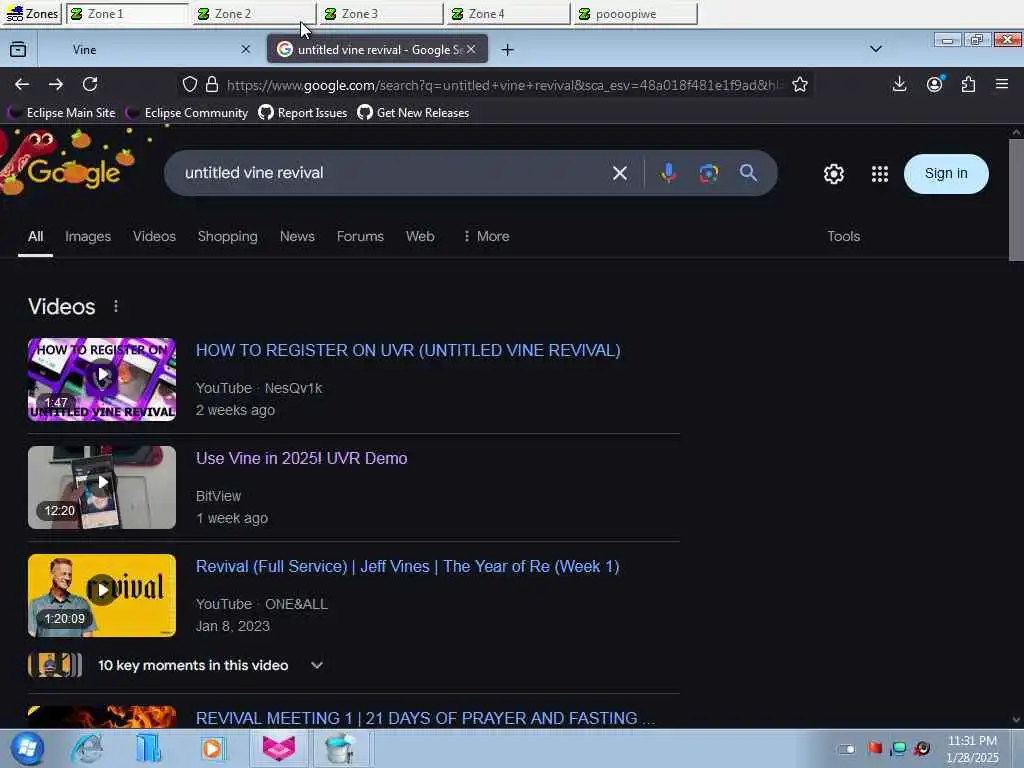Search by image with Lens icon
Image resolution: width=1024 pixels, height=768 pixels.
point(709,173)
